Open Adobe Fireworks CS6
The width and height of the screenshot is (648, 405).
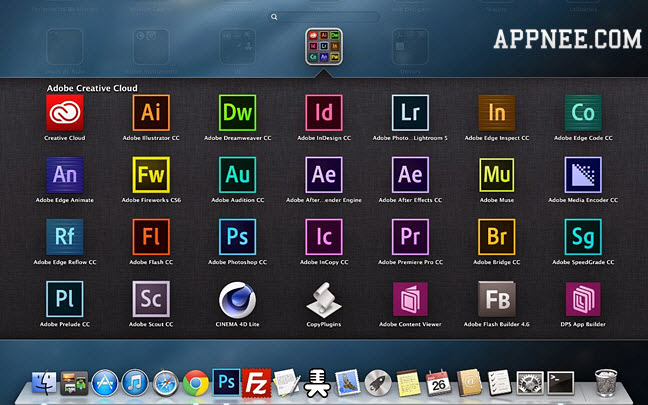(x=151, y=175)
